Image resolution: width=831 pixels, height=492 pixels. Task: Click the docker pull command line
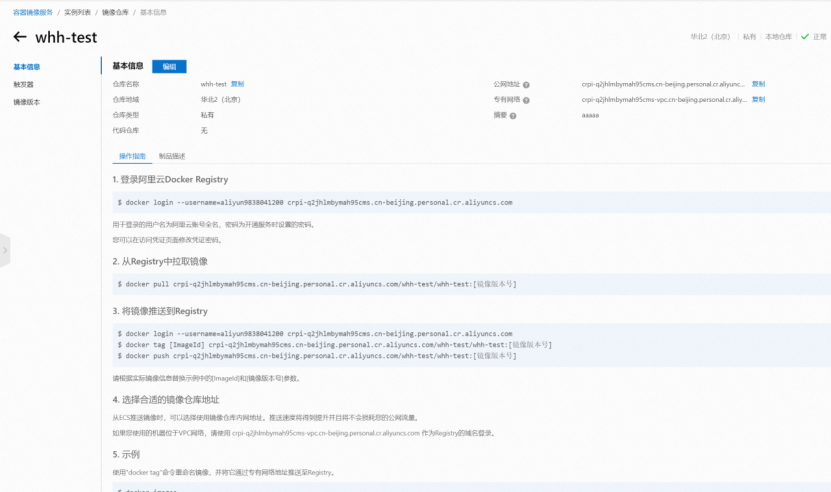coord(317,284)
